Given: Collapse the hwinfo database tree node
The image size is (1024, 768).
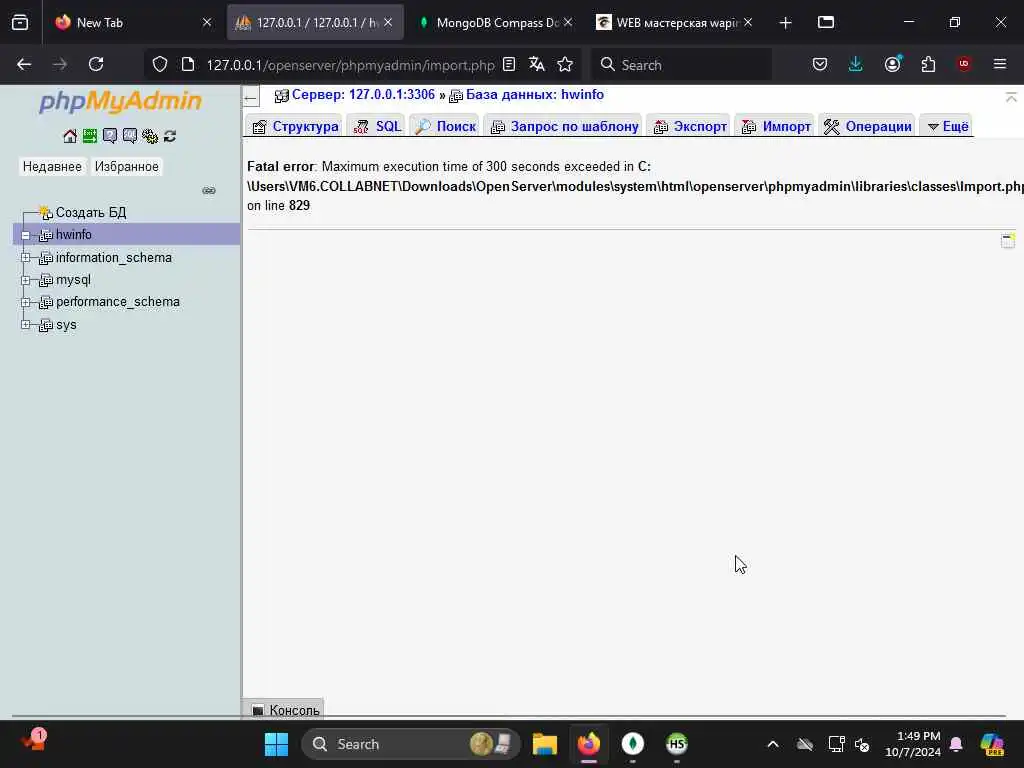Looking at the screenshot, I should 25,235.
